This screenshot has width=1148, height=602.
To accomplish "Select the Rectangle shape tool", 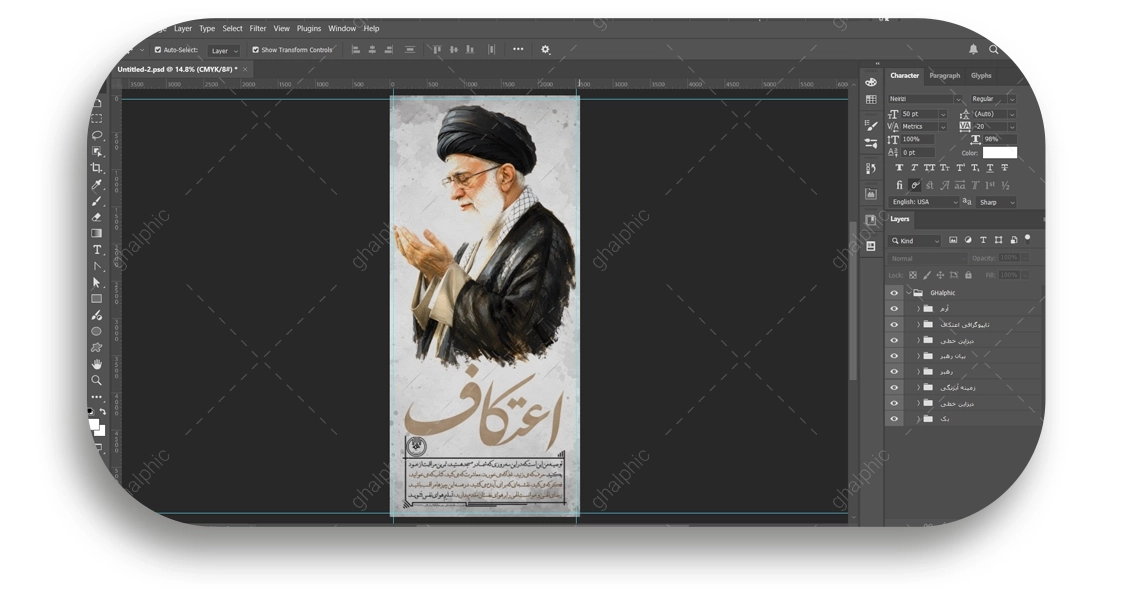I will pos(97,299).
